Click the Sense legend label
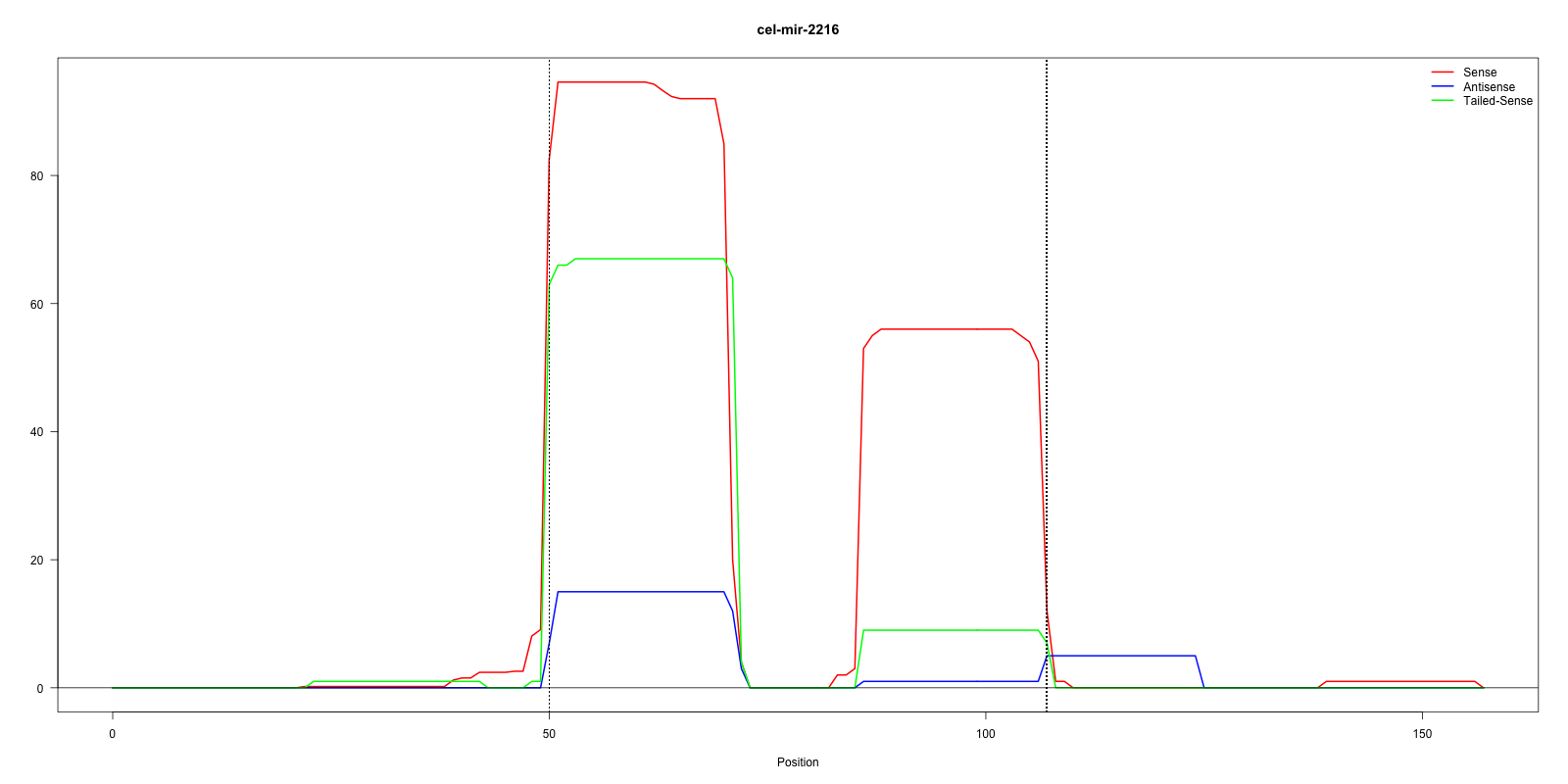Screen dimensions: 1568x784 coord(1479,73)
